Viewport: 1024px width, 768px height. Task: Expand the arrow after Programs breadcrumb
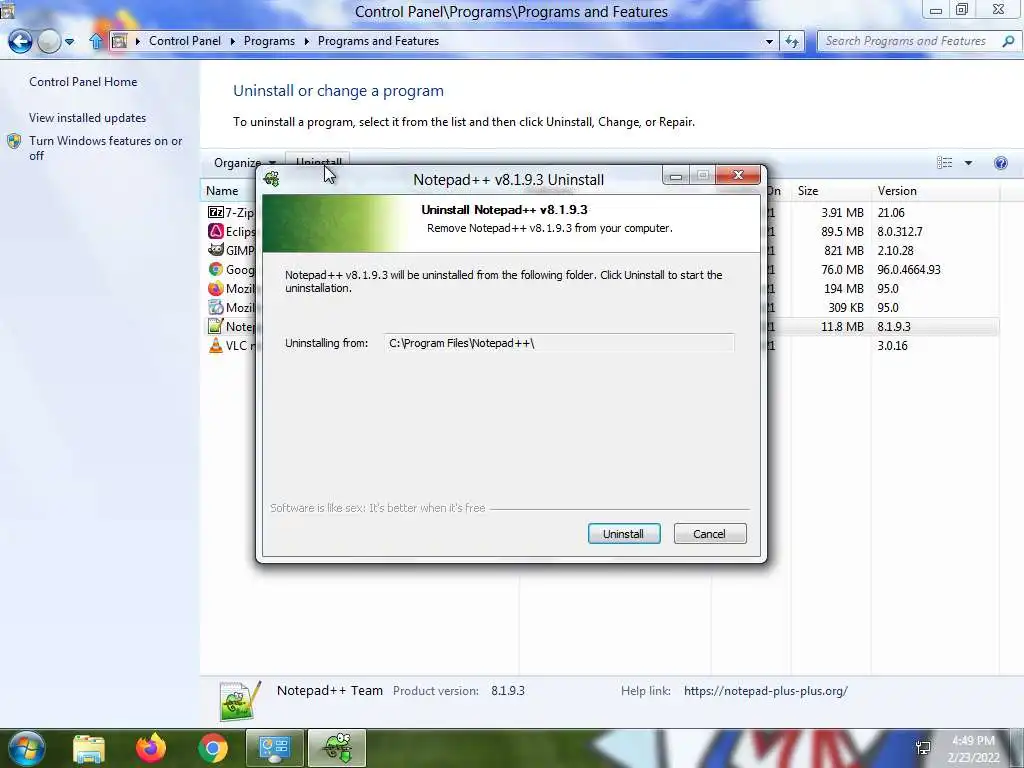[306, 41]
